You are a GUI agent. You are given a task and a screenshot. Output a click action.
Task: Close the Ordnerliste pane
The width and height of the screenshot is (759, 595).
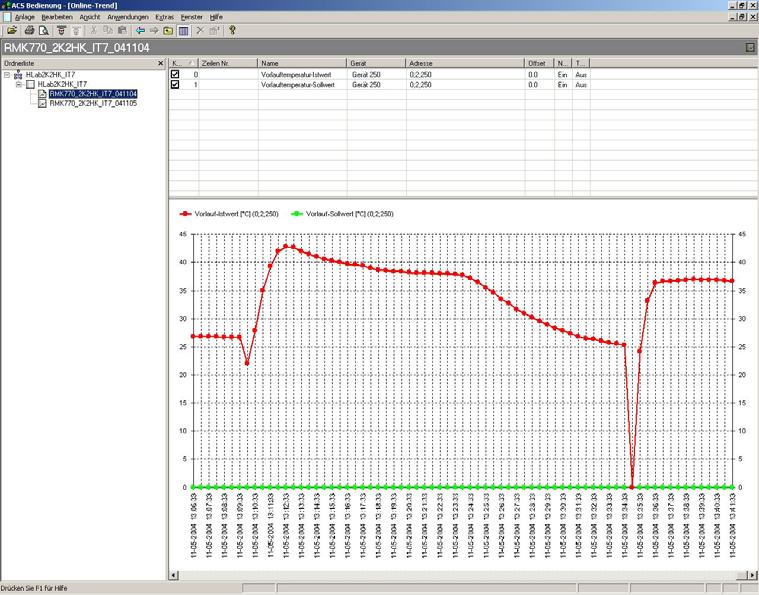click(161, 63)
